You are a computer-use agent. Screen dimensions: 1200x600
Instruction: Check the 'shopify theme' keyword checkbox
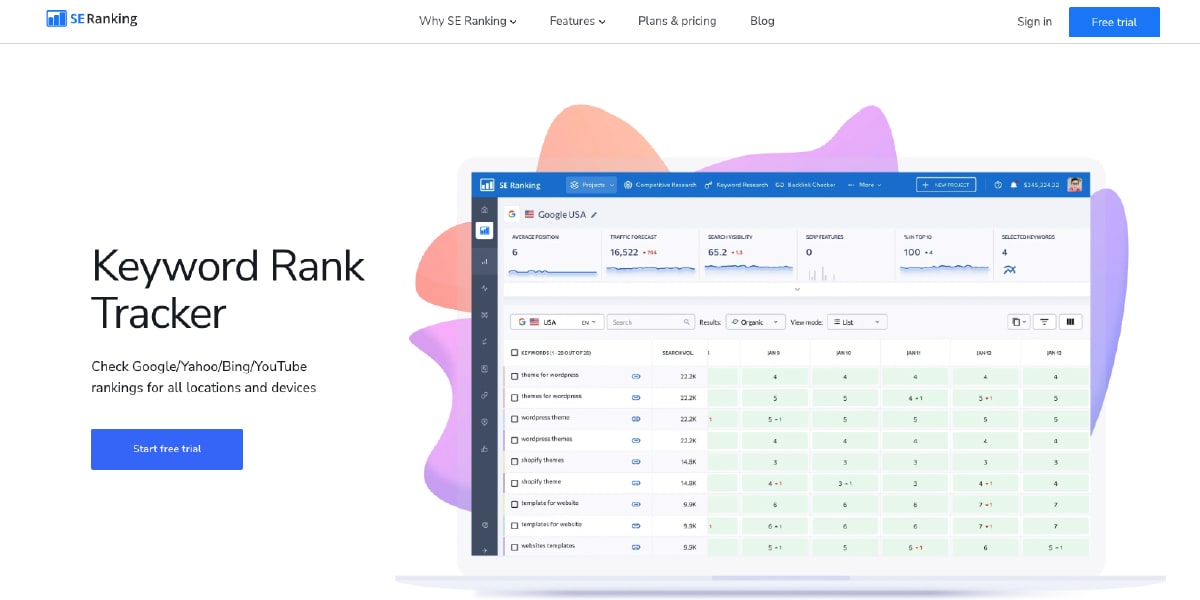(x=515, y=482)
